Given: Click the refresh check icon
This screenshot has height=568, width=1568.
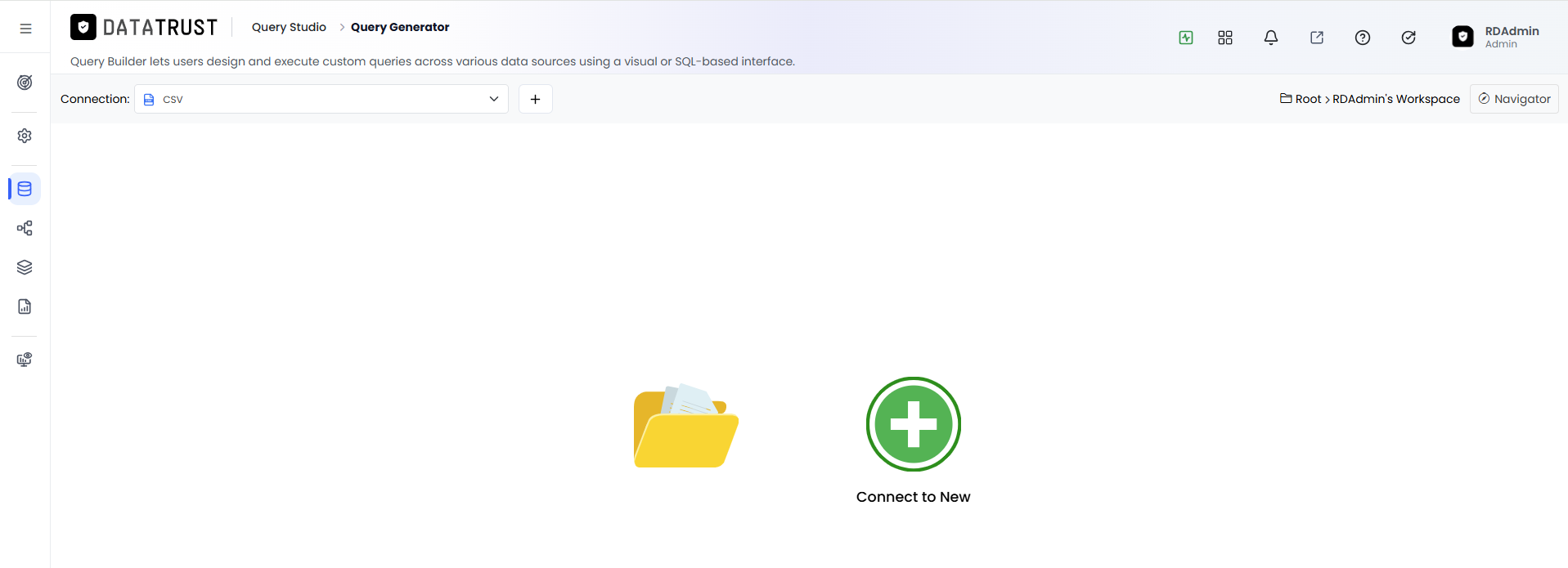Looking at the screenshot, I should pos(1409,38).
